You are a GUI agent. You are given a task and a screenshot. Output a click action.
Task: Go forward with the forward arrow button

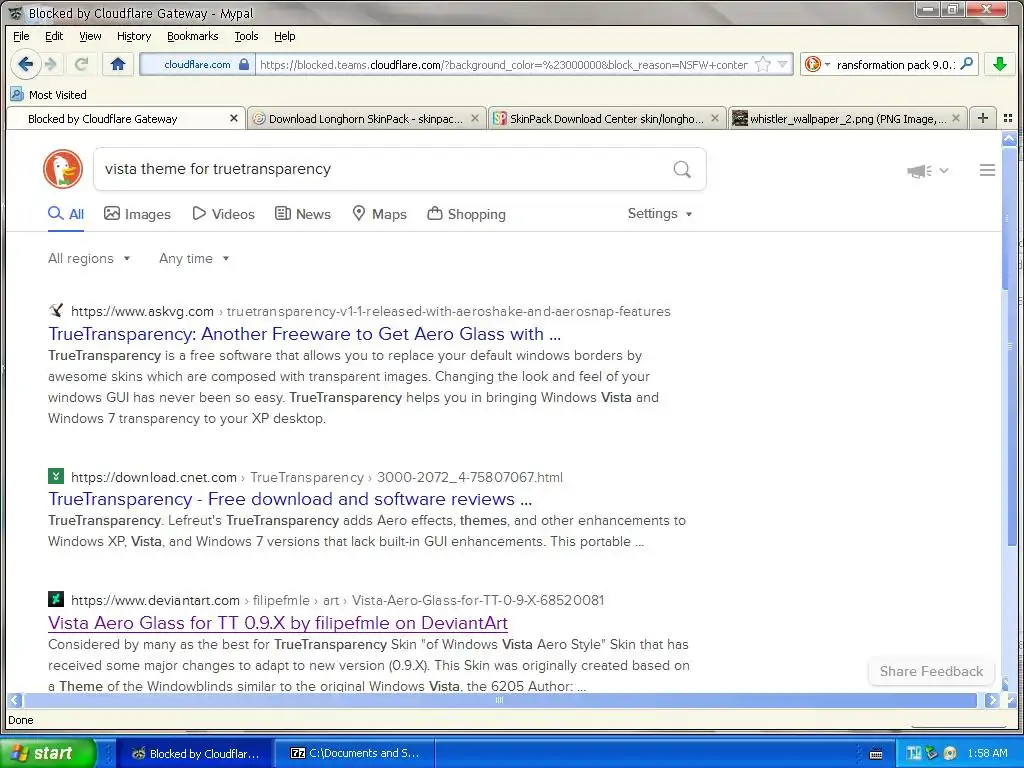(50, 64)
